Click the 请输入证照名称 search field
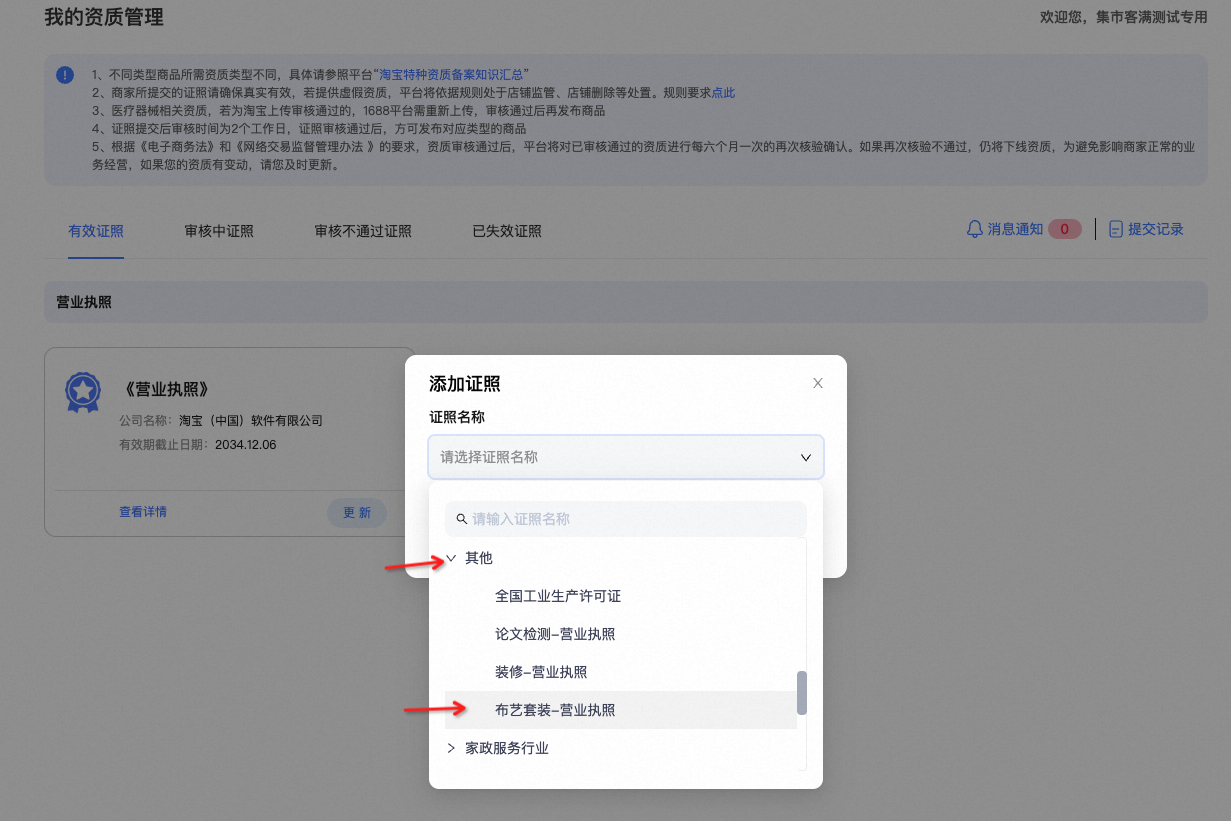1231x821 pixels. 626,519
